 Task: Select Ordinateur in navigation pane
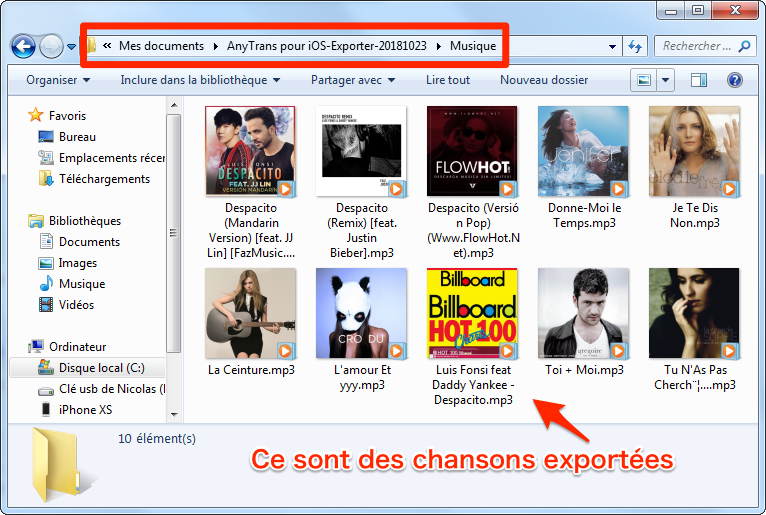(77, 347)
